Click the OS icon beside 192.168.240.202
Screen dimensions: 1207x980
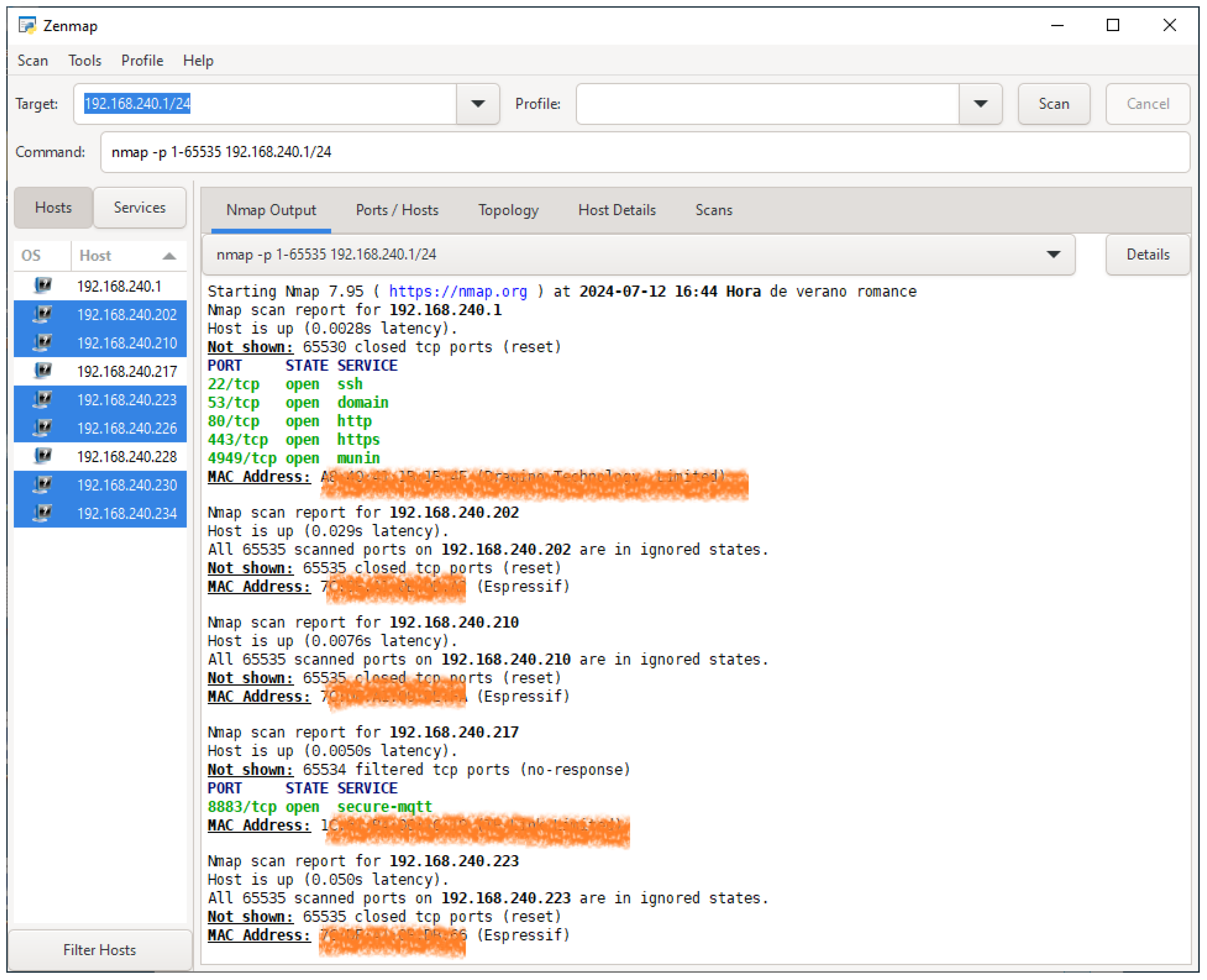click(x=42, y=314)
